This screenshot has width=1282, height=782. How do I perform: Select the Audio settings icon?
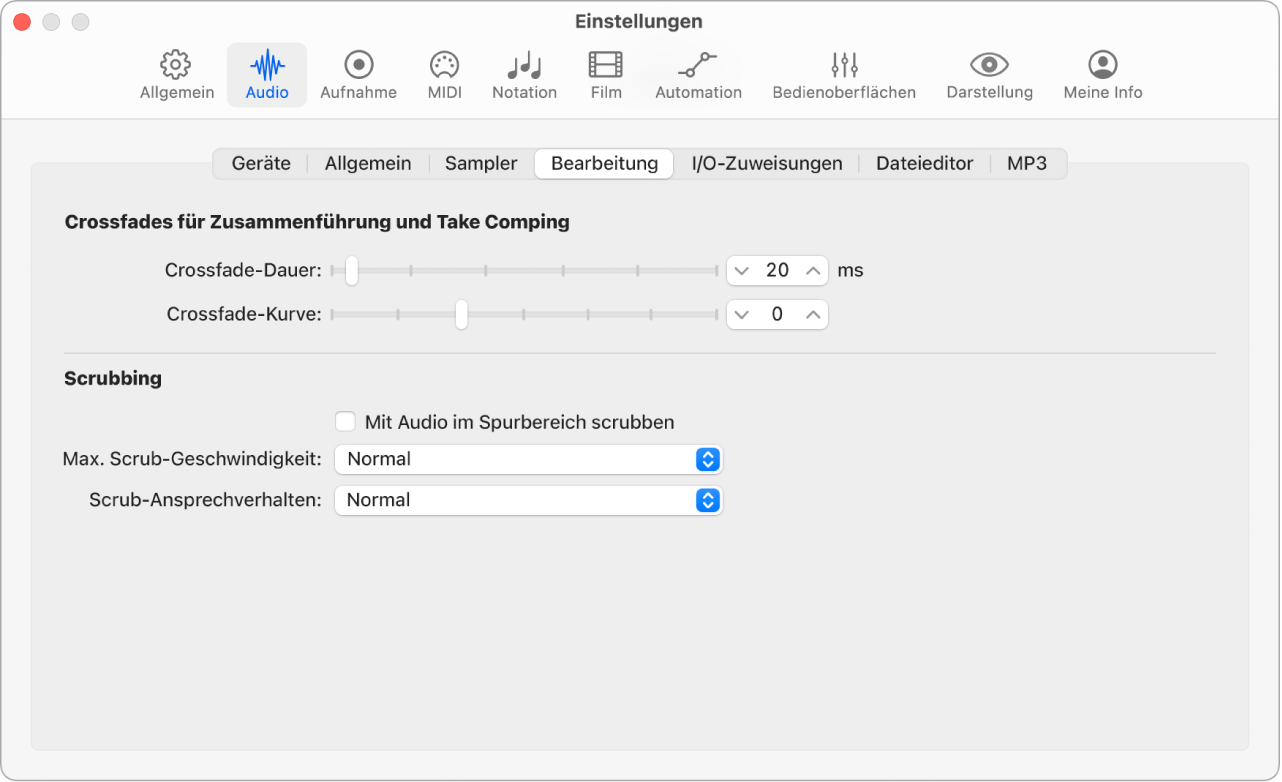pos(266,74)
